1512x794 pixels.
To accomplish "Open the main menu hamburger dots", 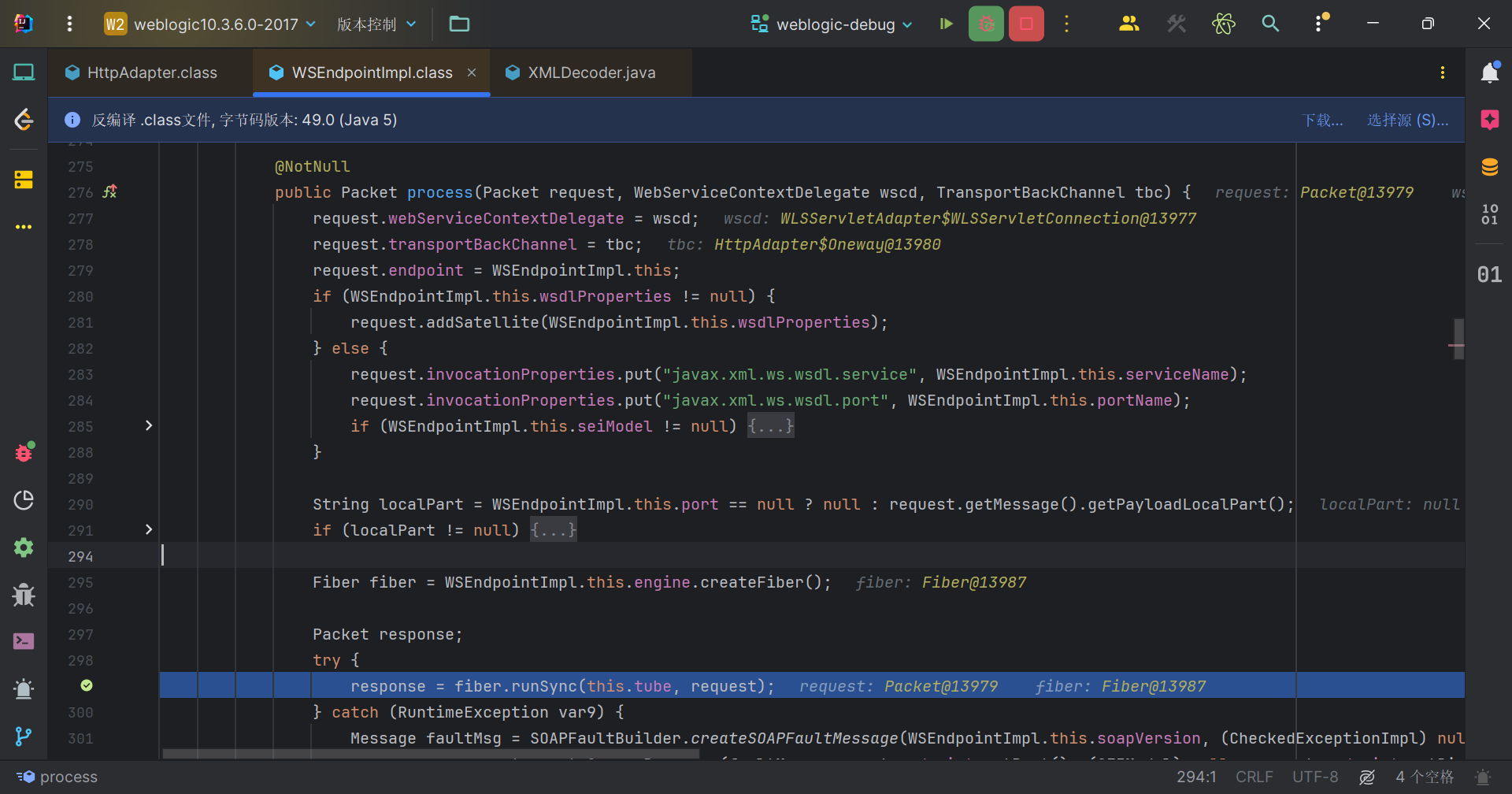I will coord(69,24).
